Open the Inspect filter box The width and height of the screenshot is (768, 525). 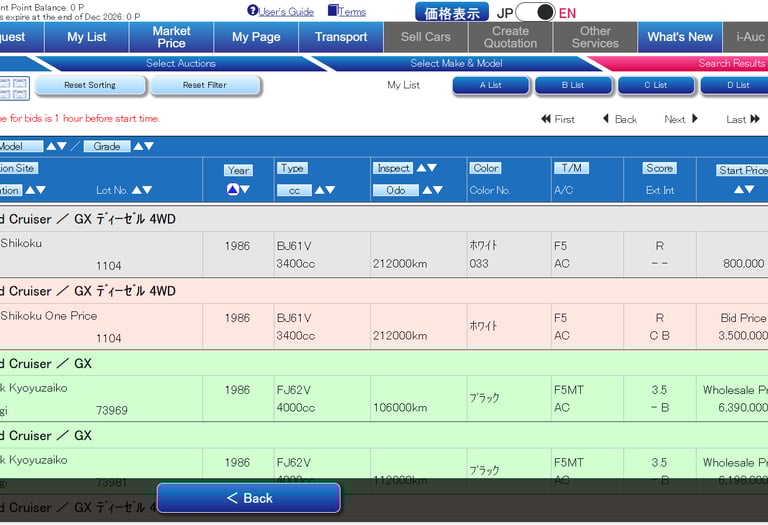393,168
